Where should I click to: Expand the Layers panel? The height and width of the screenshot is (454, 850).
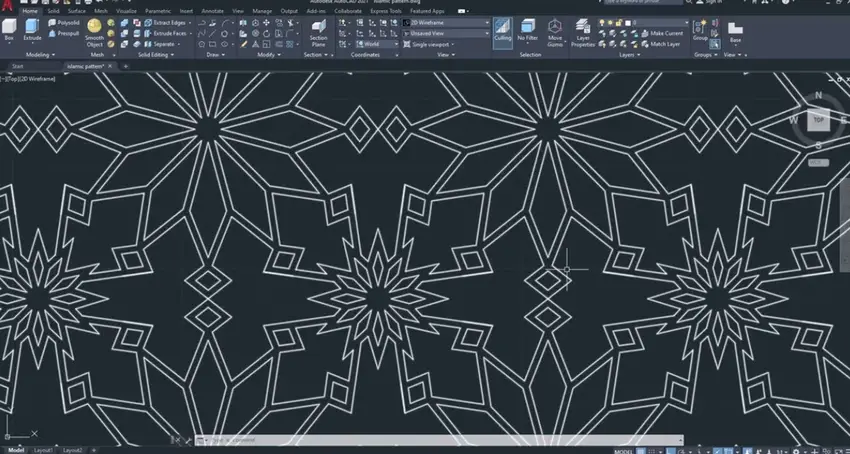[x=629, y=55]
